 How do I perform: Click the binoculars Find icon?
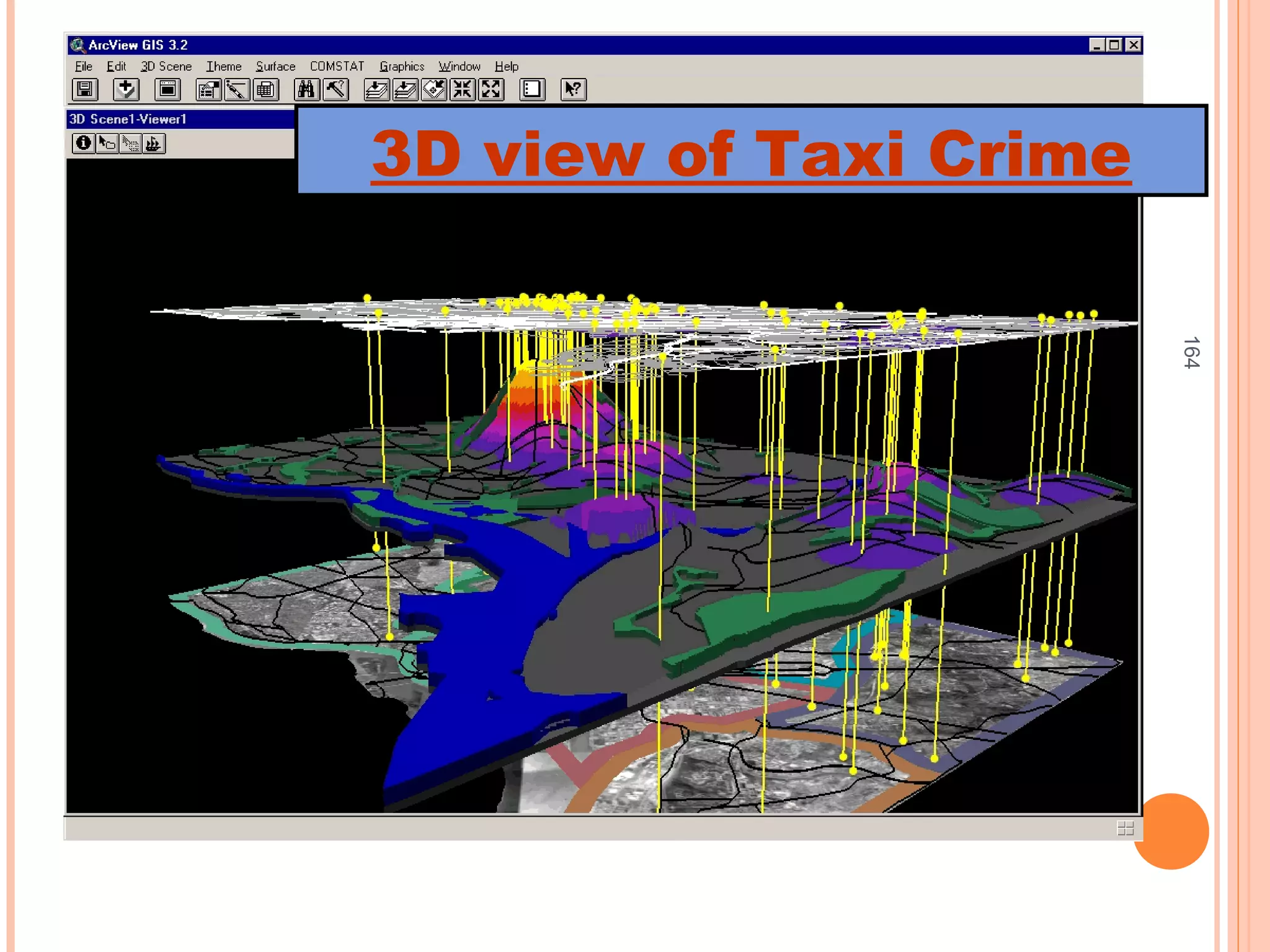pyautogui.click(x=306, y=90)
